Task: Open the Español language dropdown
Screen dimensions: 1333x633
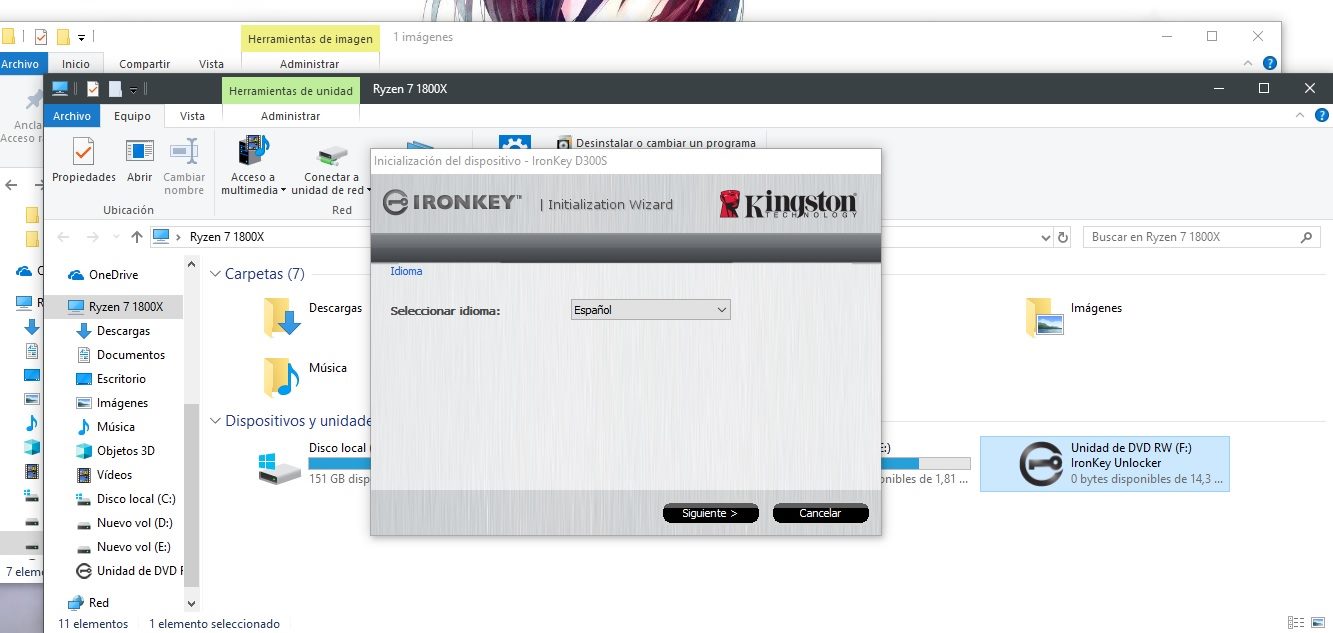Action: coord(650,310)
